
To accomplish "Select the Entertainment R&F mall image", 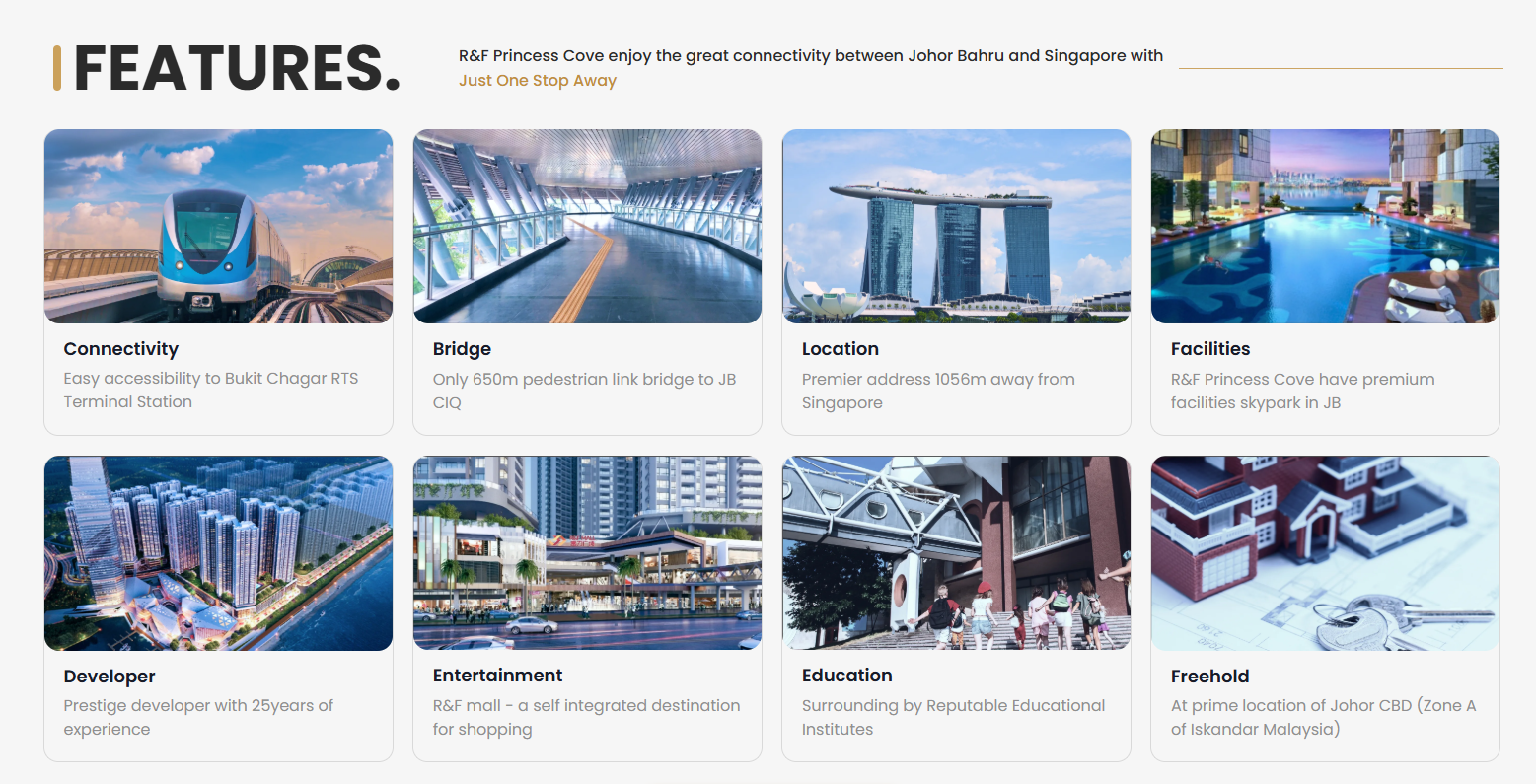I will coord(587,552).
